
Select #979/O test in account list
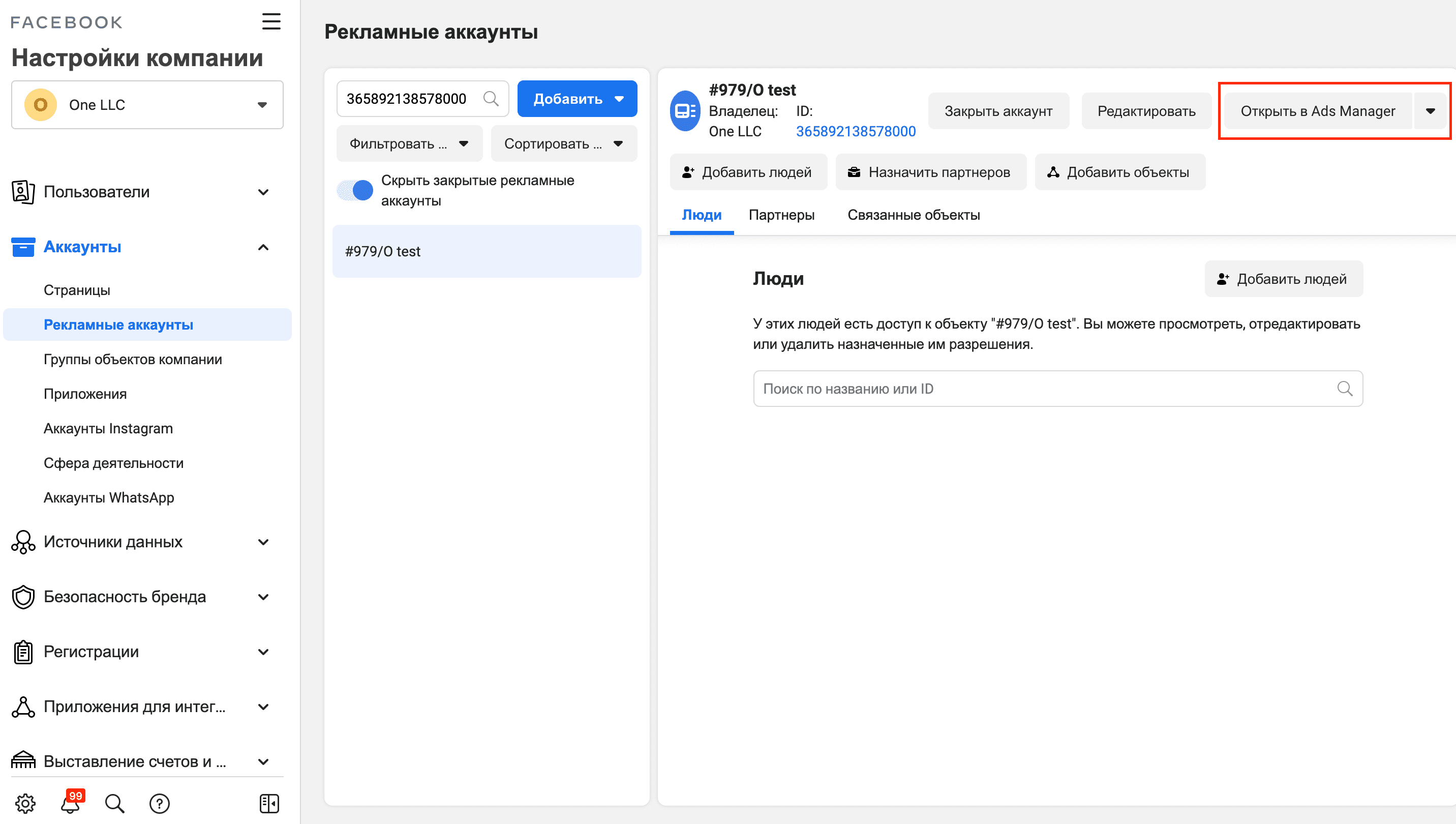(487, 251)
